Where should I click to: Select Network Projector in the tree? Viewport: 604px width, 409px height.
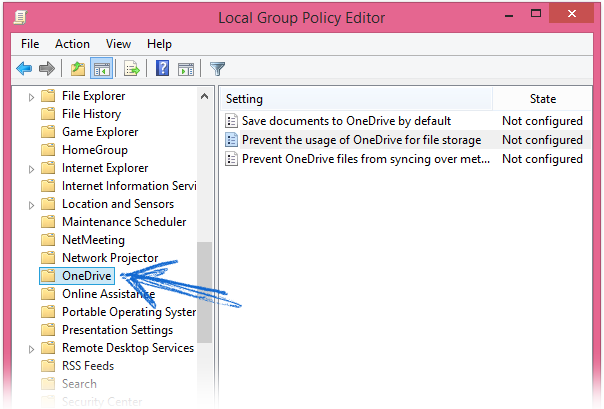(110, 258)
